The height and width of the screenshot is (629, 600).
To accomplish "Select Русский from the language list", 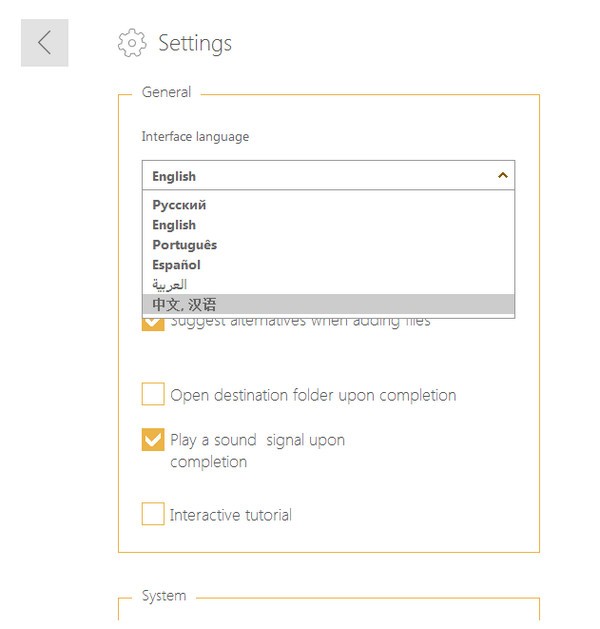I will (x=180, y=205).
